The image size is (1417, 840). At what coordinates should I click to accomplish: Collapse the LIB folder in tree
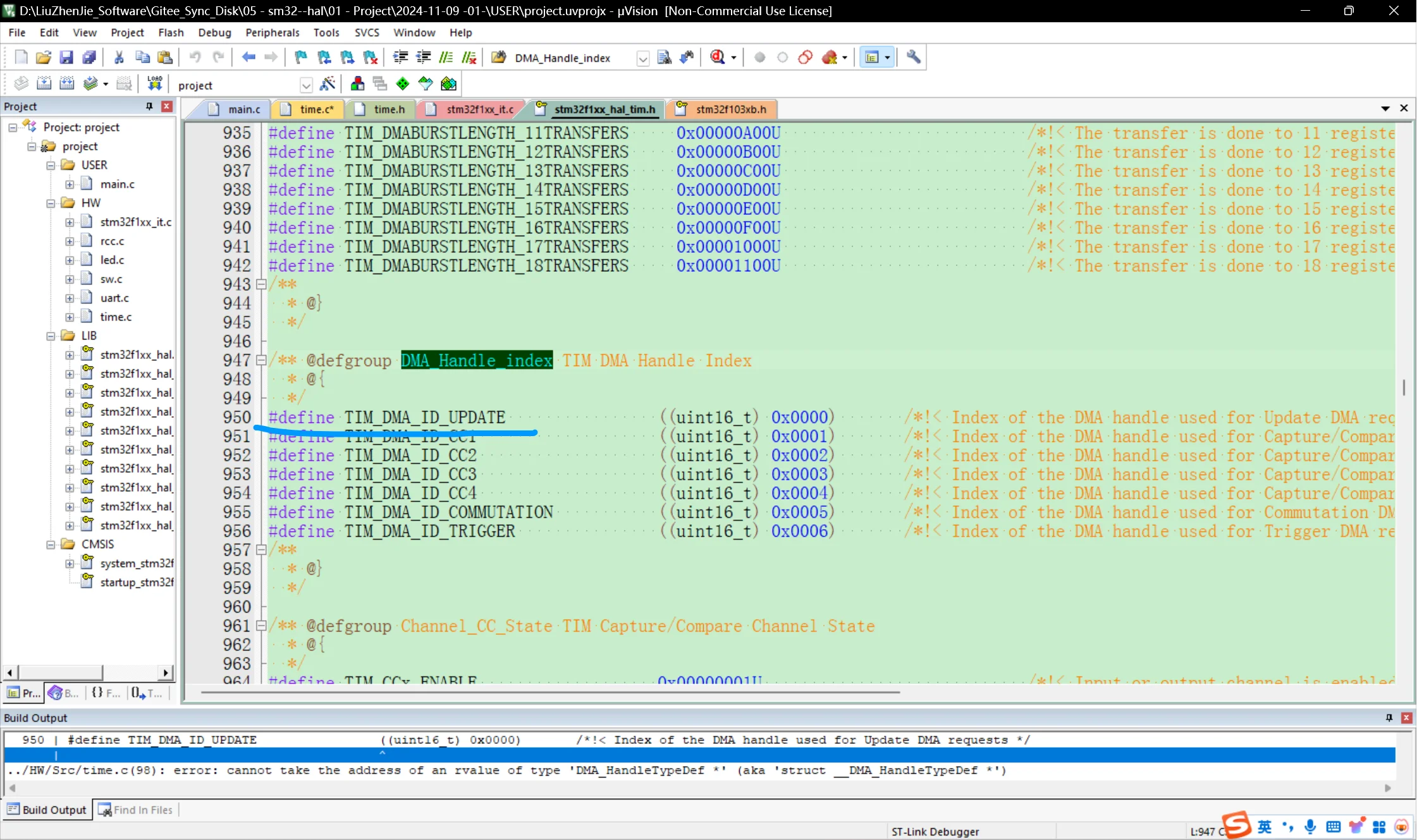click(x=51, y=336)
